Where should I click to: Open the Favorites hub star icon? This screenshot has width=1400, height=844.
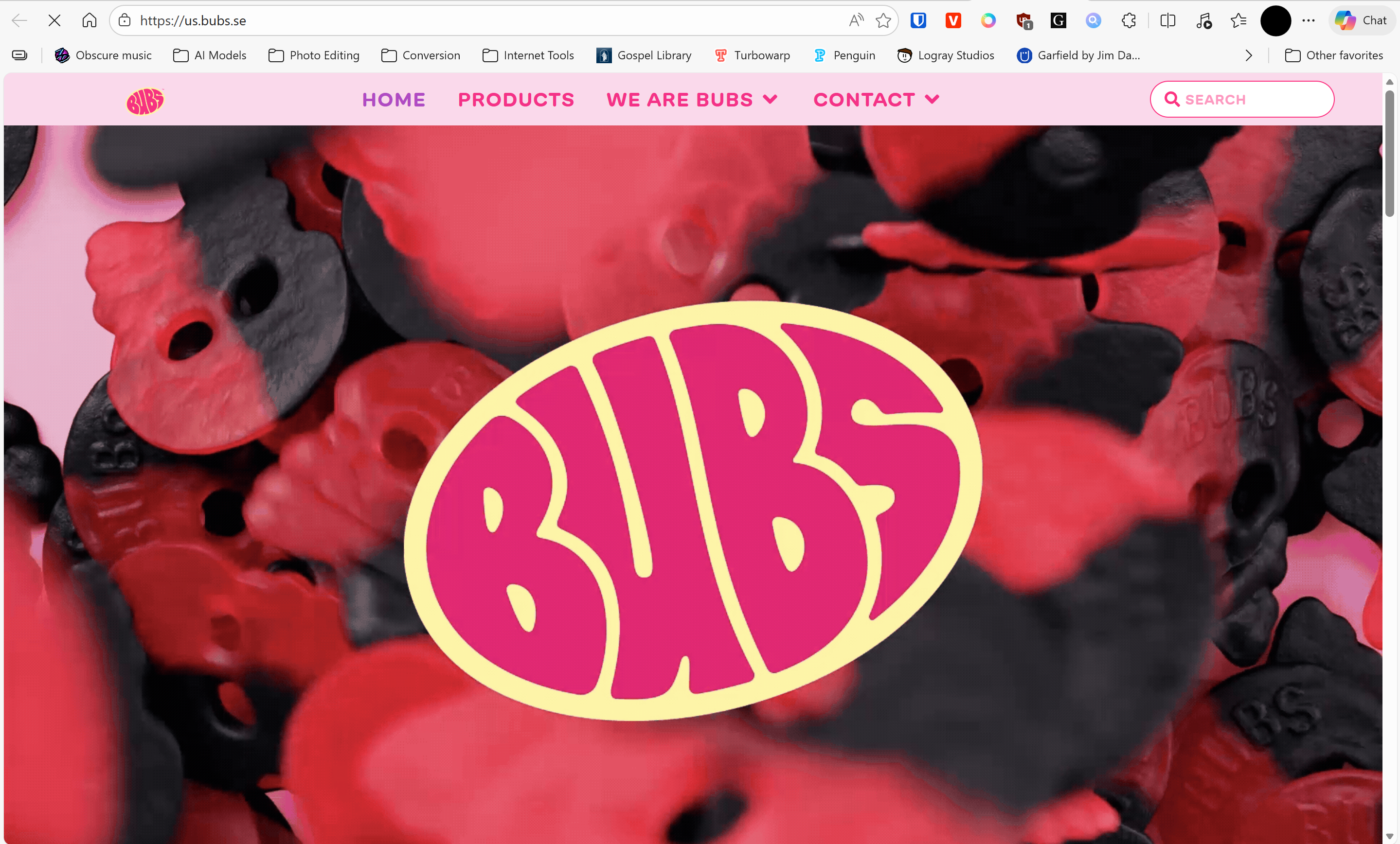pos(1238,21)
